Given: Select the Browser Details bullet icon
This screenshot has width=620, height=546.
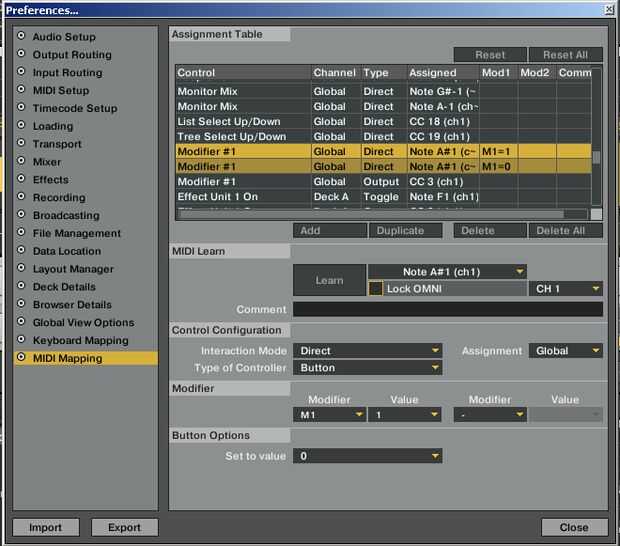Looking at the screenshot, I should (x=21, y=303).
